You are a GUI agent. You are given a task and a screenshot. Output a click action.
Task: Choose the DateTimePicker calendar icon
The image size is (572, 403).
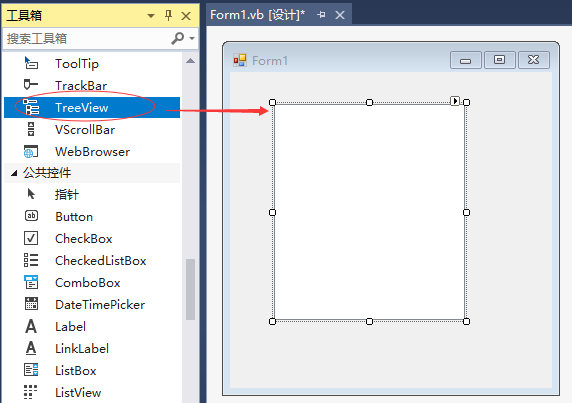click(x=31, y=304)
